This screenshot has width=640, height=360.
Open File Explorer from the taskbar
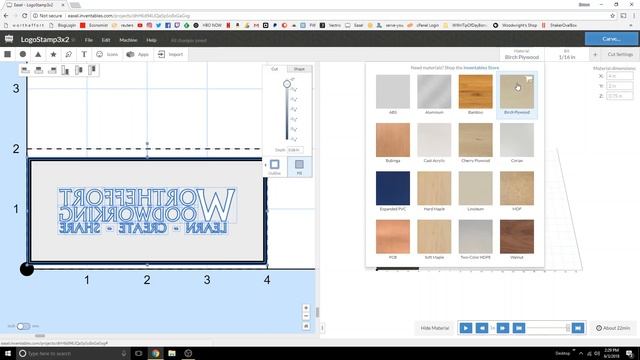[x=172, y=353]
